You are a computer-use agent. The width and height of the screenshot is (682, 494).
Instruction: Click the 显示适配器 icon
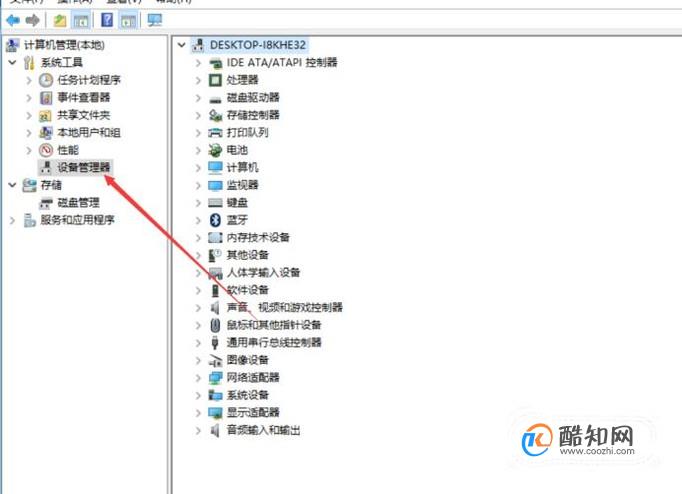tap(215, 413)
